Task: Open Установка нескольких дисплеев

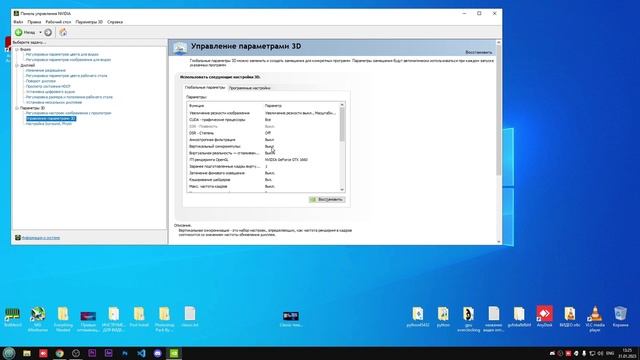Action: pos(54,102)
